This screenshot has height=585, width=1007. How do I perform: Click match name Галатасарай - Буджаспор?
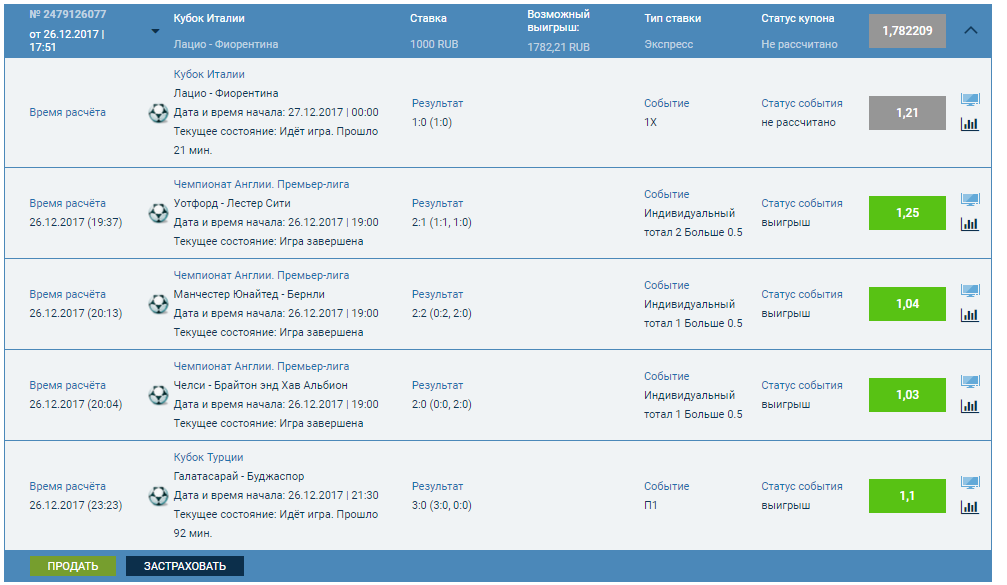239,476
